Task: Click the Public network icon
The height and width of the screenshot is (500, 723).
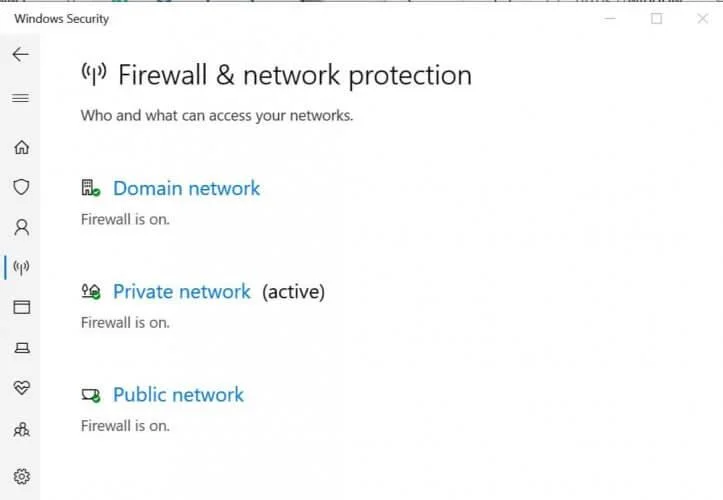Action: 91,395
